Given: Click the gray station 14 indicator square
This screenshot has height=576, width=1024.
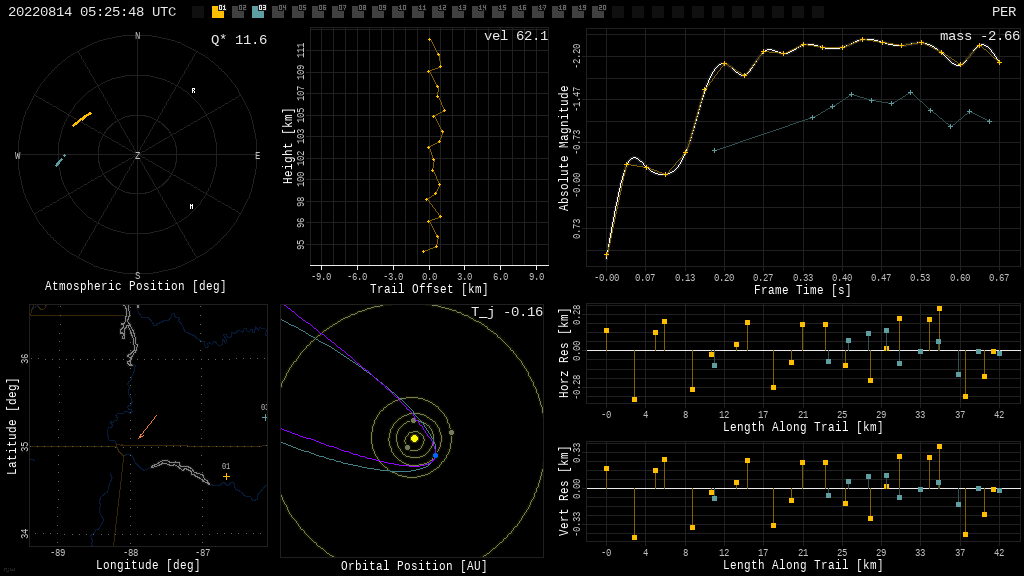Looking at the screenshot, I should 478,12.
